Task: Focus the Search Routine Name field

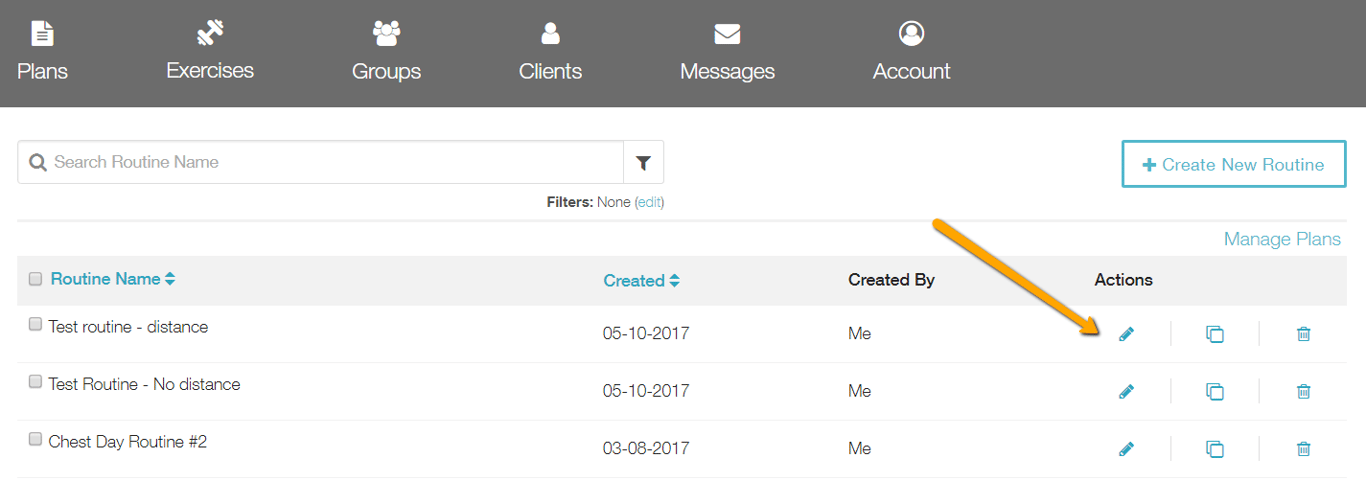Action: click(330, 162)
